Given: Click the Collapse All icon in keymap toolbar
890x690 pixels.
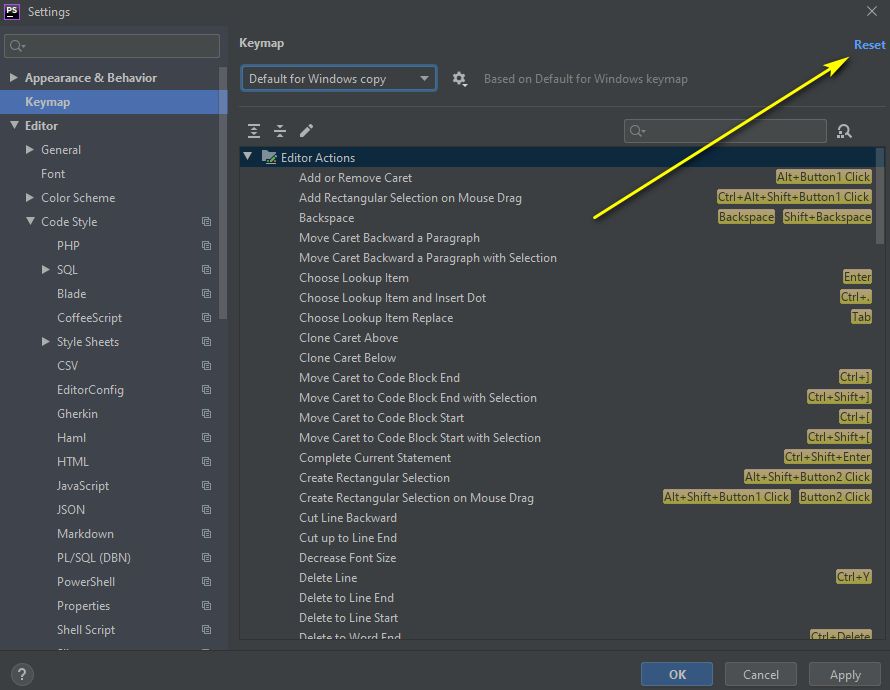Looking at the screenshot, I should [280, 131].
